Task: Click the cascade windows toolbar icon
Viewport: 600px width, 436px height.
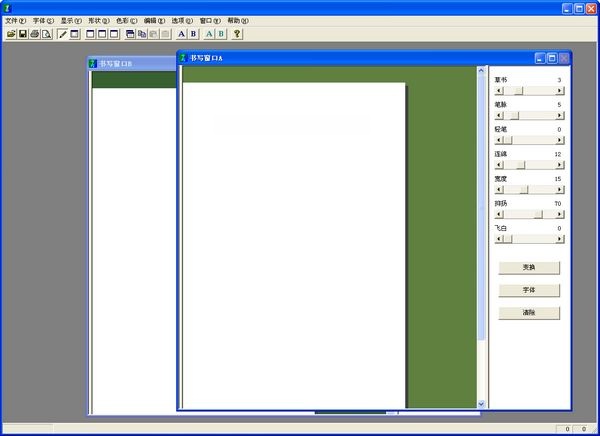Action: (130, 34)
